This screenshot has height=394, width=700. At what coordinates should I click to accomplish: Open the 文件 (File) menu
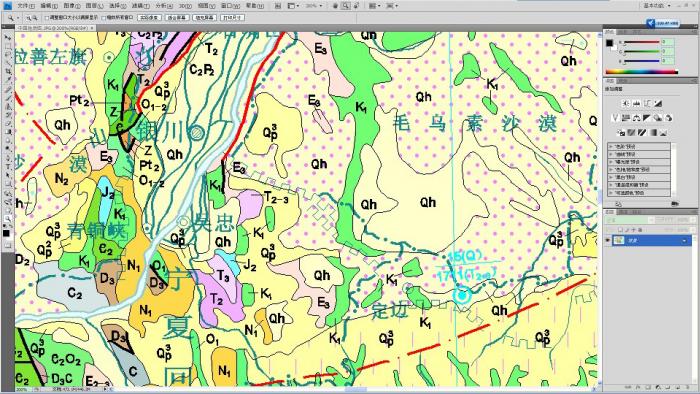25,6
